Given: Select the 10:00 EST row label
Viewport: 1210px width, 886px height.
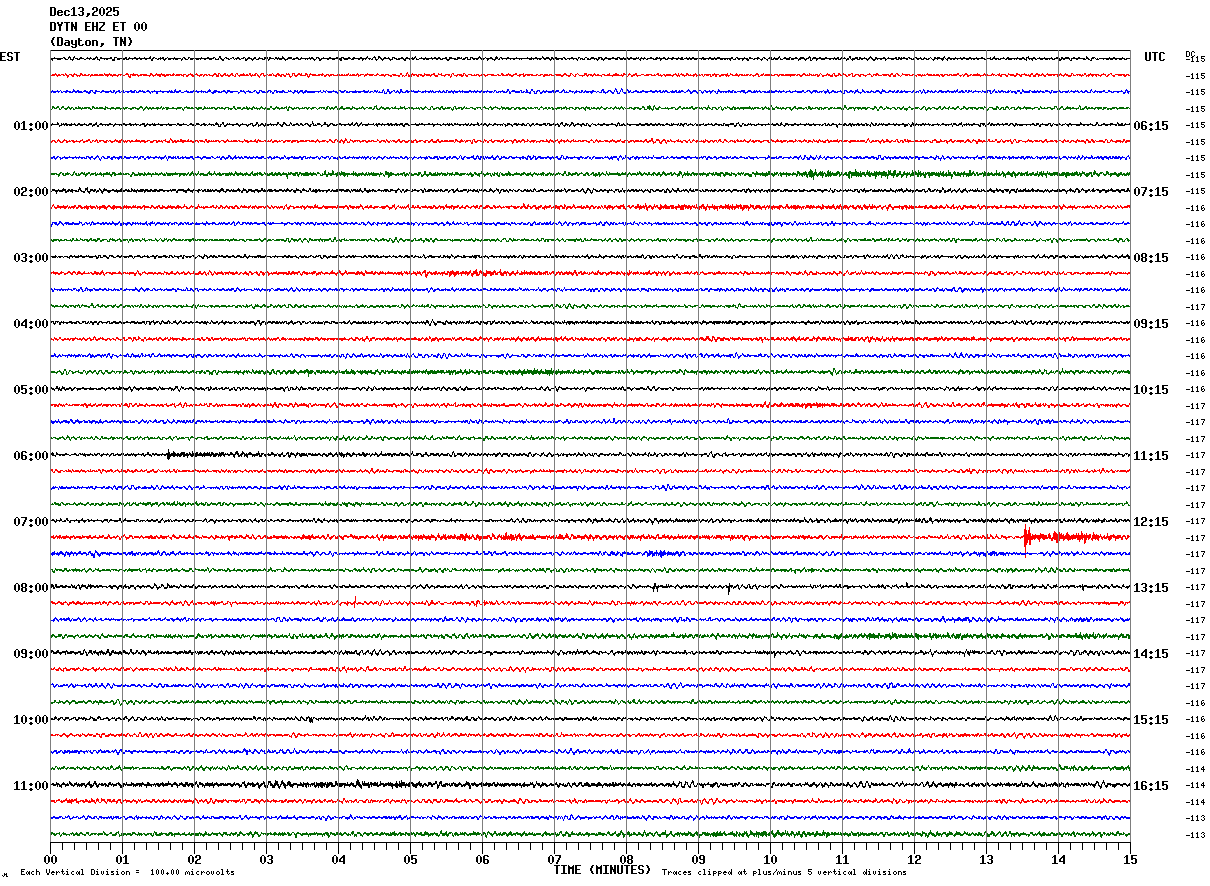Looking at the screenshot, I should (31, 720).
